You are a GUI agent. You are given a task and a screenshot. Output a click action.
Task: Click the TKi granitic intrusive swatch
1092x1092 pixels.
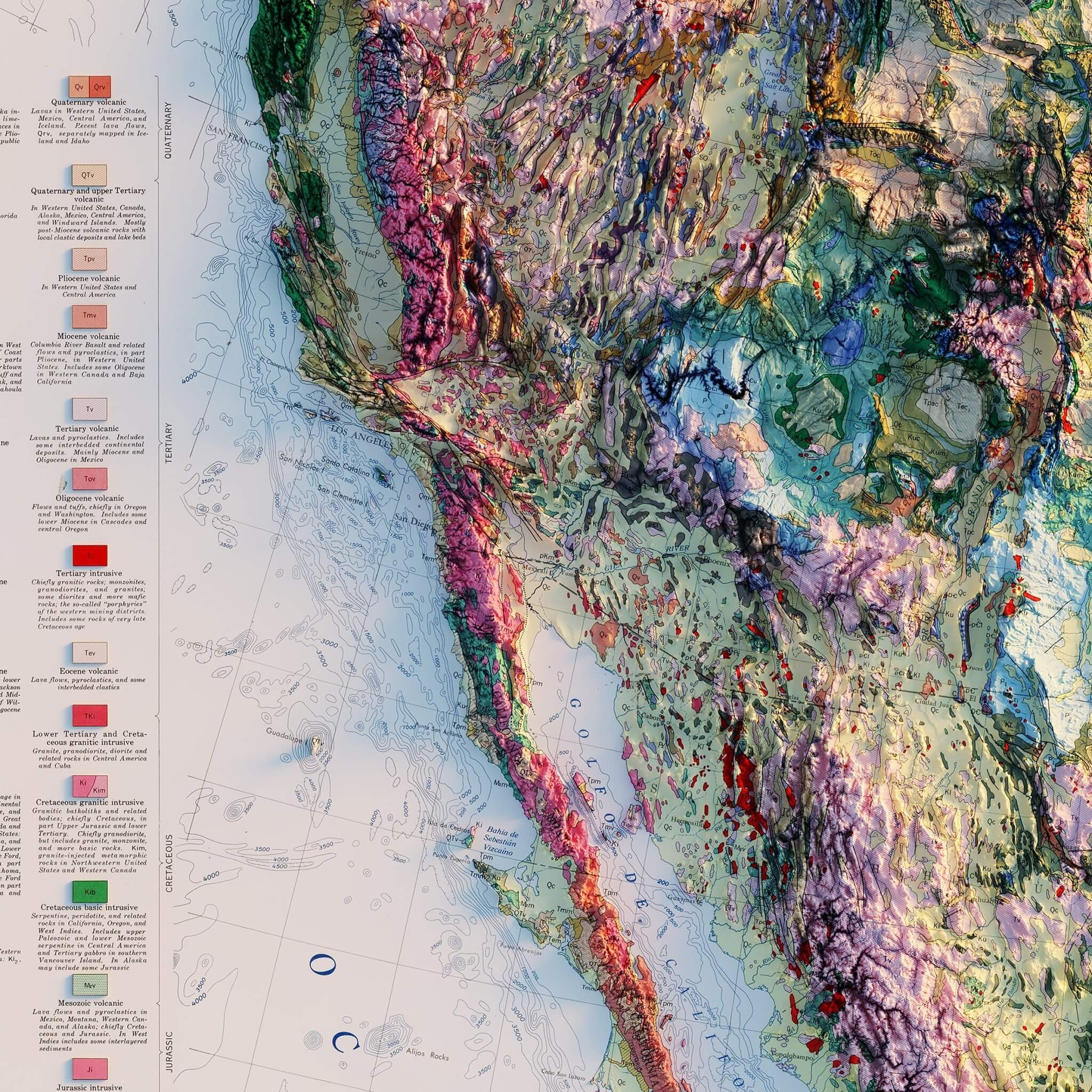point(89,715)
